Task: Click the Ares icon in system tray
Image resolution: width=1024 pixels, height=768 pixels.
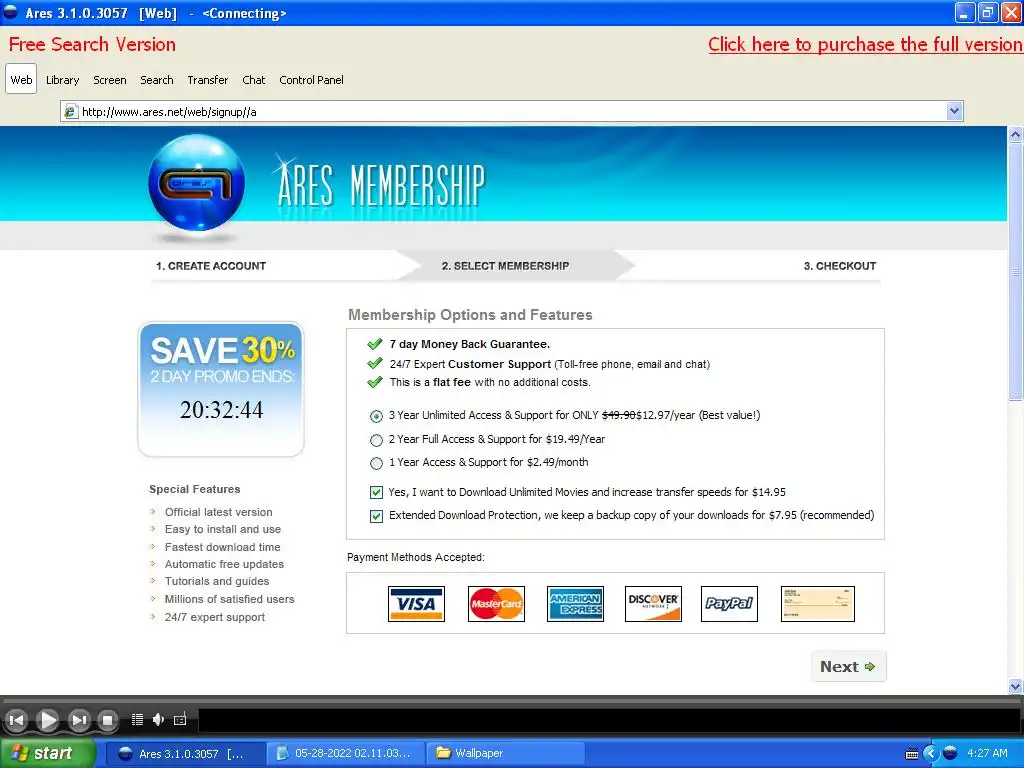Action: click(950, 753)
